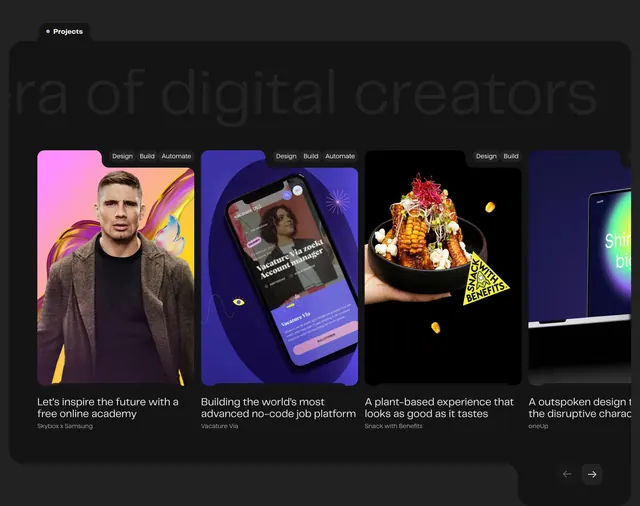Image resolution: width=640 pixels, height=506 pixels.
Task: Open 'A plant-based experience' project title
Action: pyautogui.click(x=439, y=408)
